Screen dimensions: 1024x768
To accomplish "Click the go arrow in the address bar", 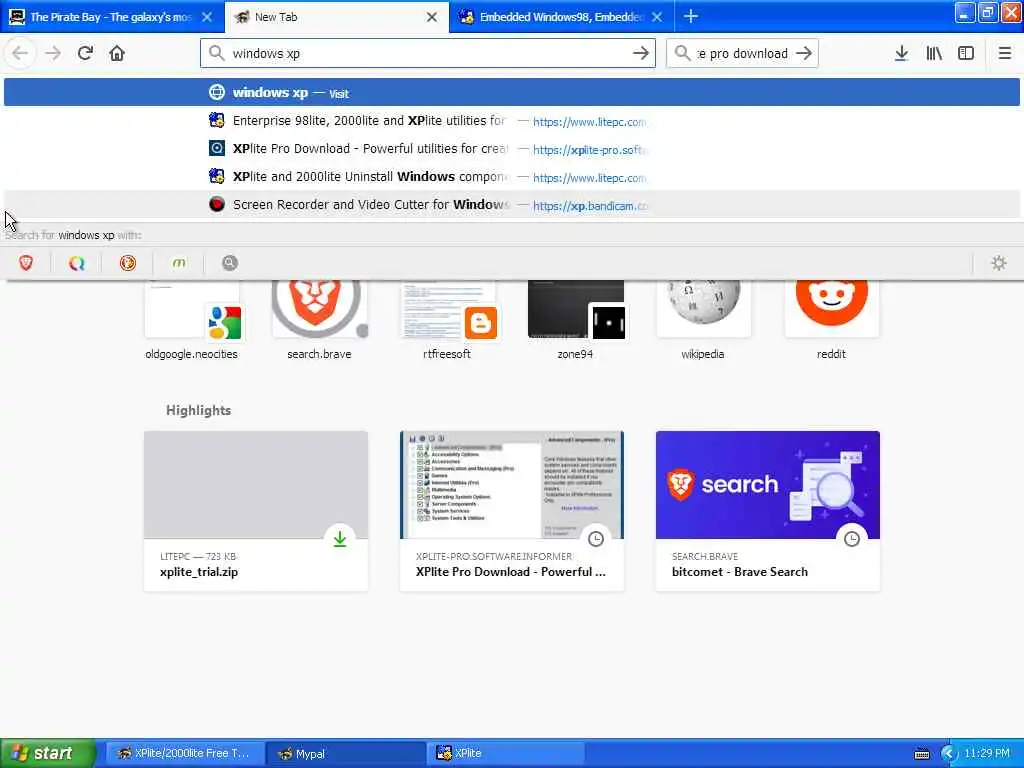I will [641, 53].
